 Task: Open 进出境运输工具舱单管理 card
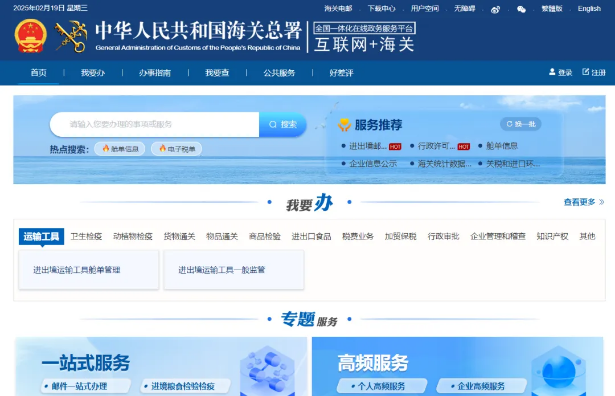(89, 270)
